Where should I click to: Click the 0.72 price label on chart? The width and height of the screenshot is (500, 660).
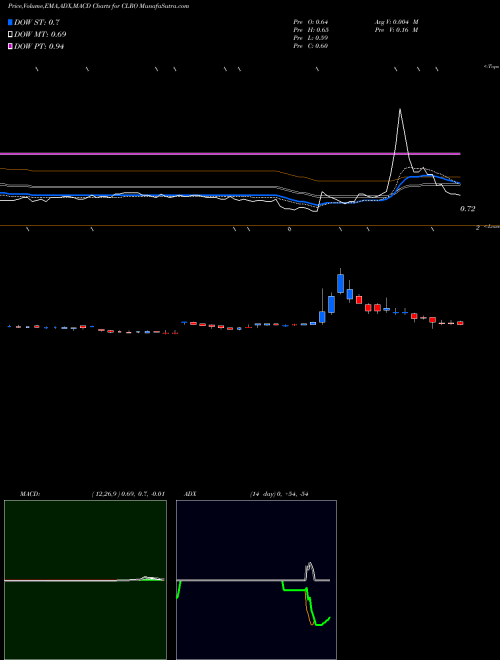pyautogui.click(x=467, y=209)
